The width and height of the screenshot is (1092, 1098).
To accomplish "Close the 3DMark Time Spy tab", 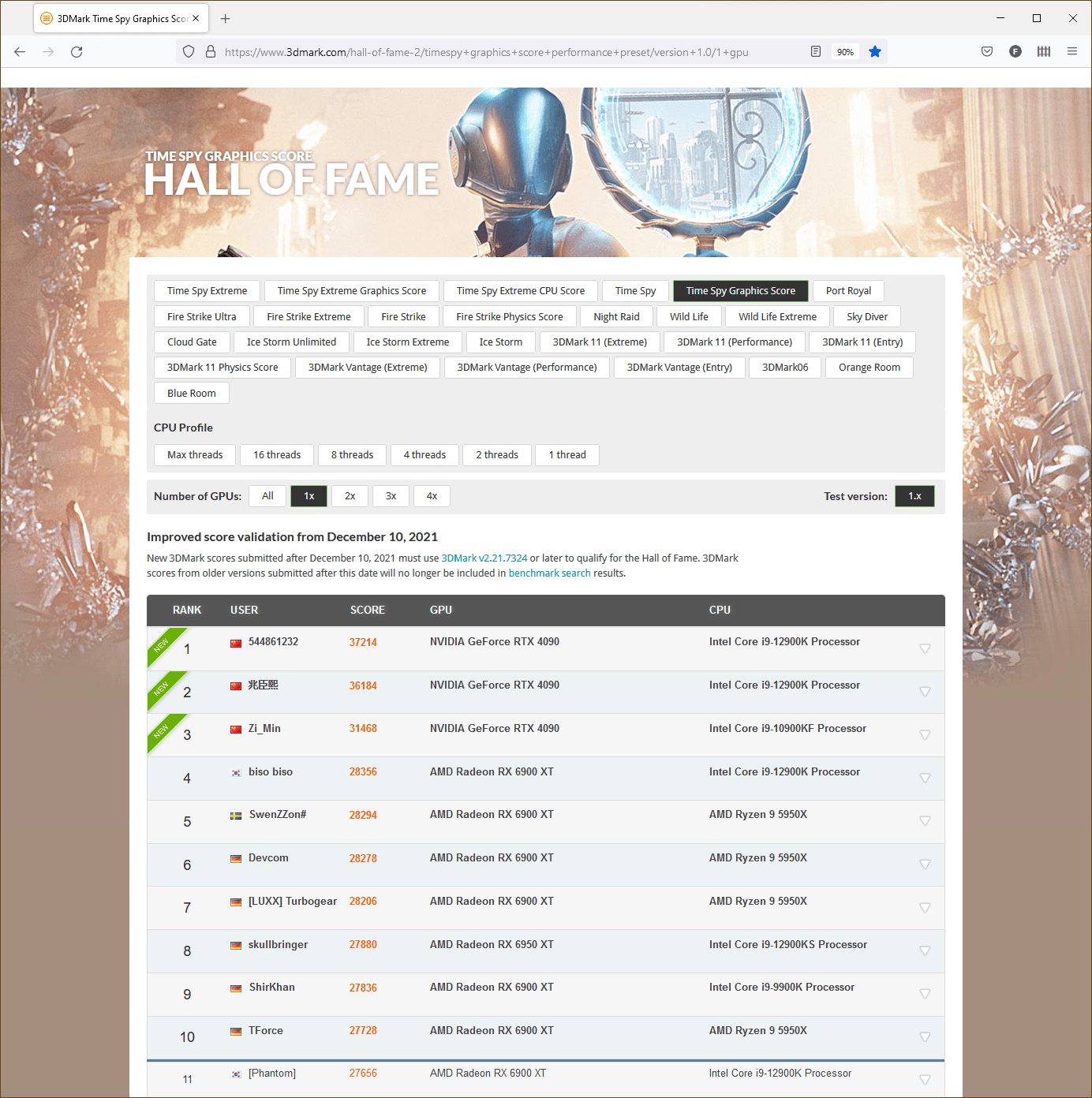I will coord(196,19).
